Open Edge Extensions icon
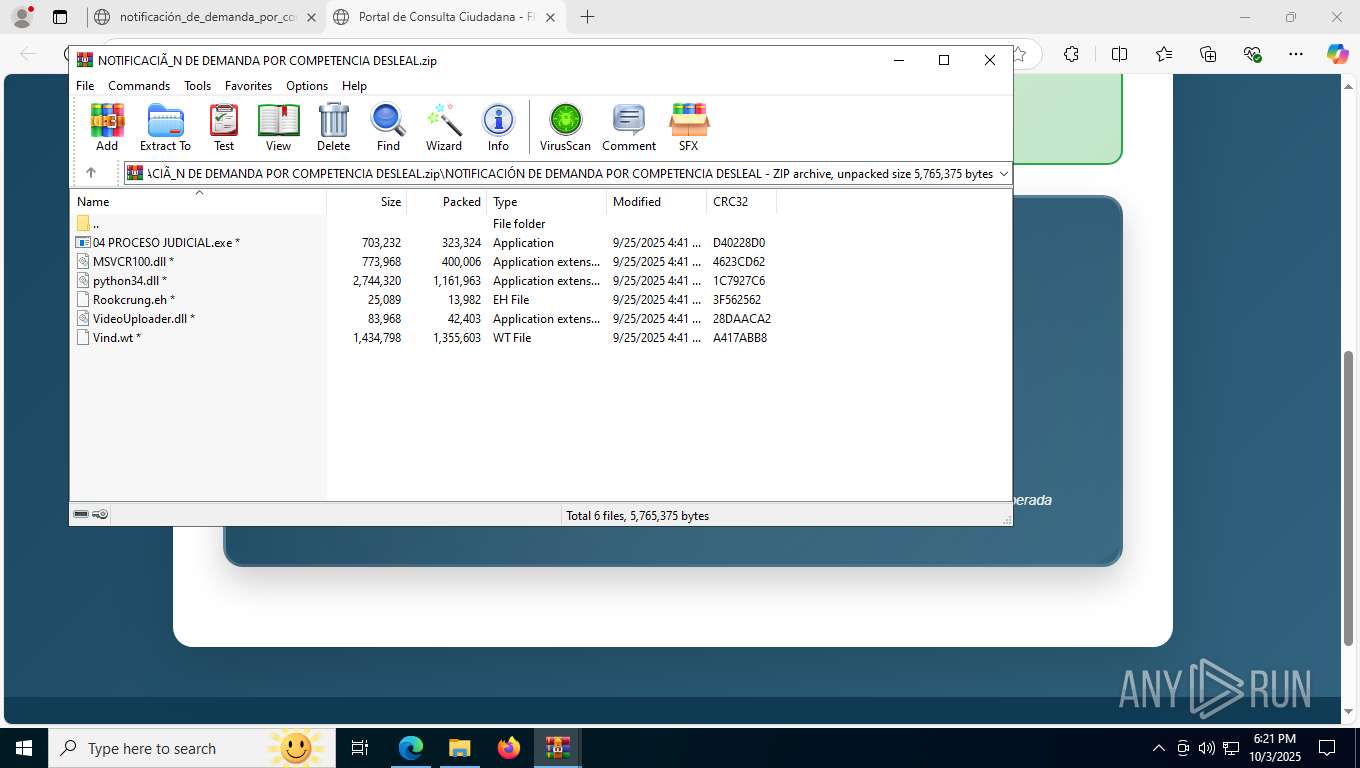1360x768 pixels. [1071, 54]
